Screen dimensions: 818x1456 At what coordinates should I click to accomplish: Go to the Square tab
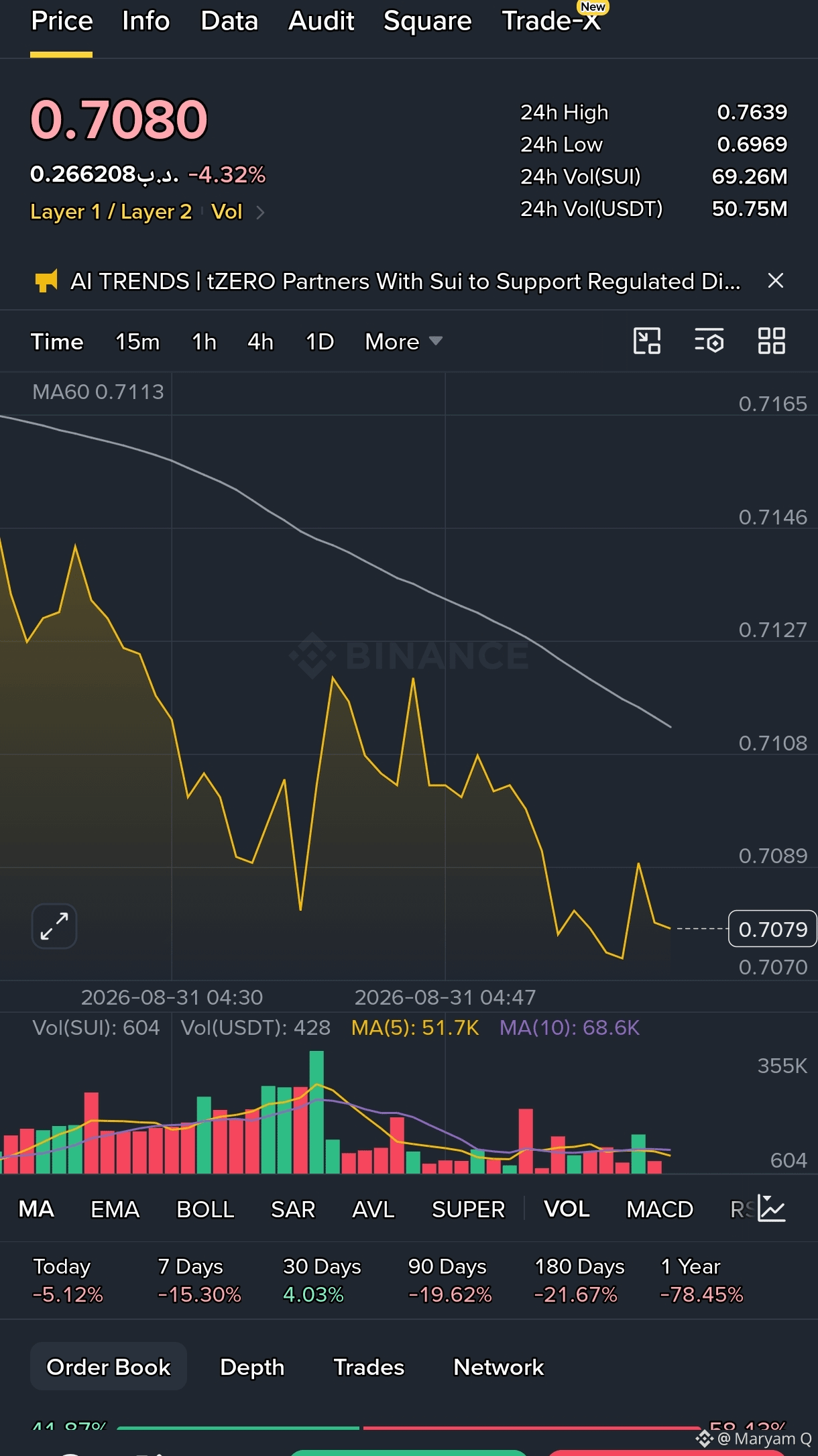(428, 21)
